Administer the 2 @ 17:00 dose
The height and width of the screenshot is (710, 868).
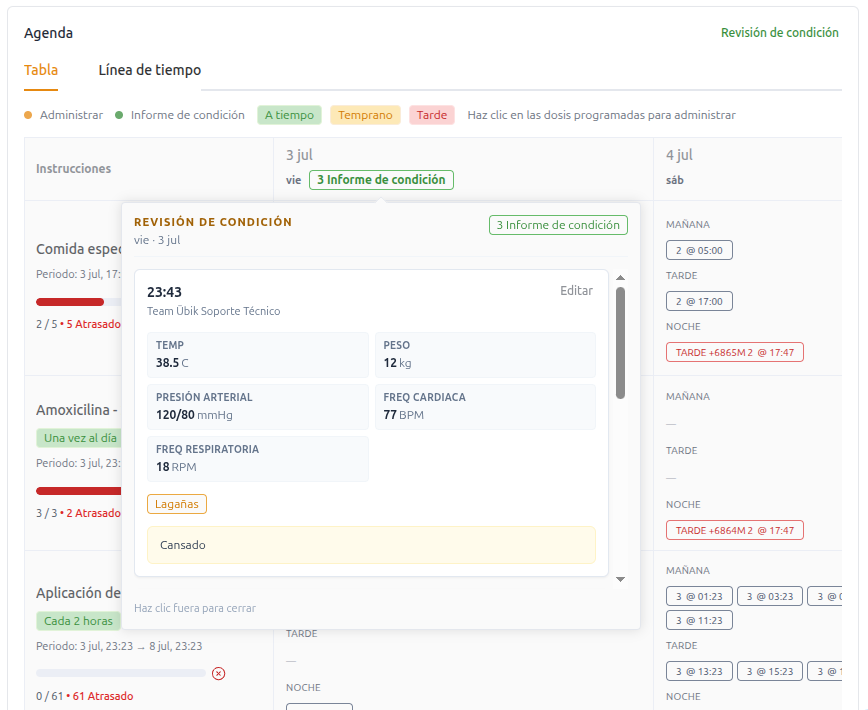coord(699,302)
